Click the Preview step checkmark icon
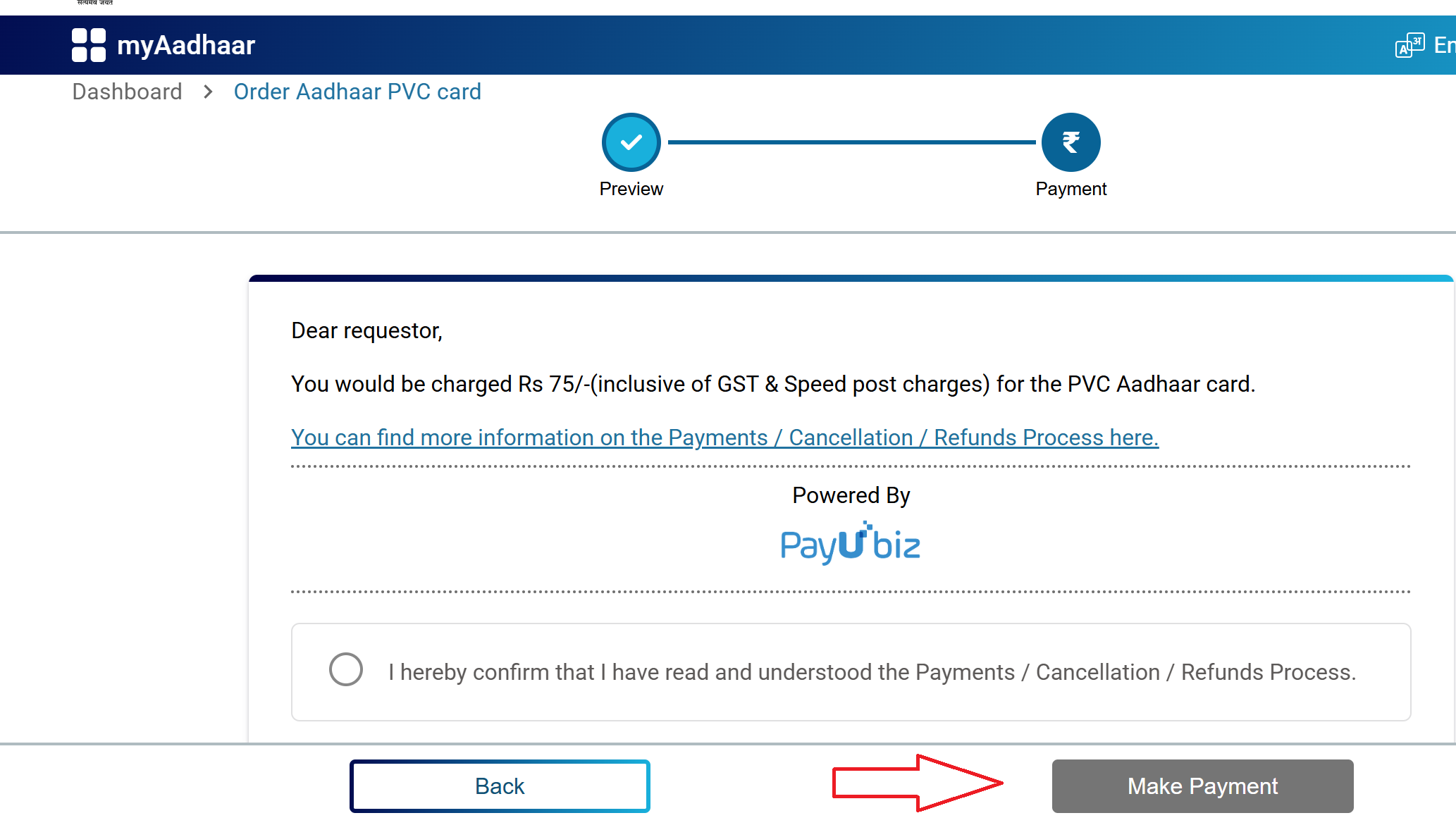 (x=631, y=142)
